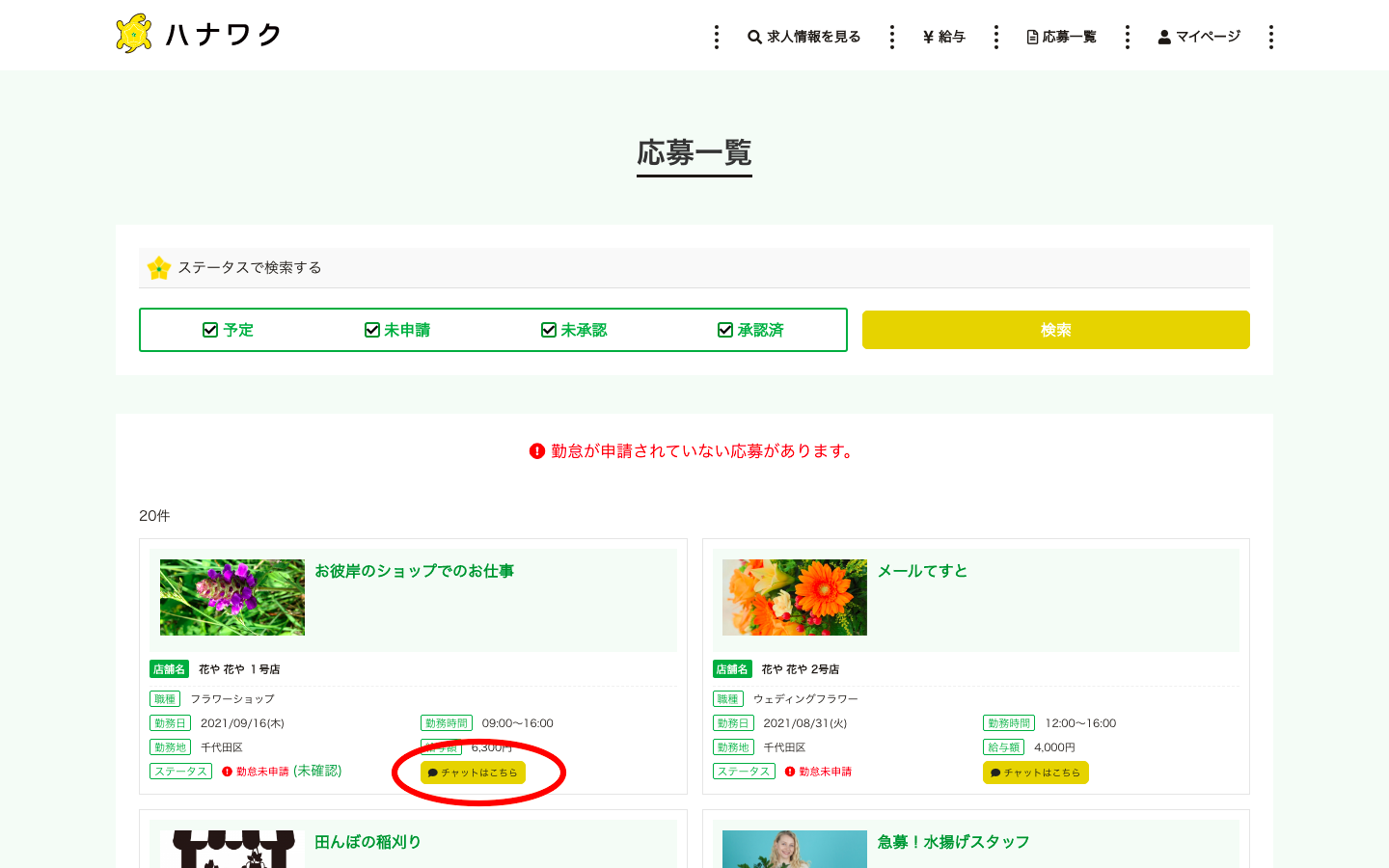Disable the 承認済 filter checkbox
Image resolution: width=1389 pixels, height=868 pixels.
(725, 330)
